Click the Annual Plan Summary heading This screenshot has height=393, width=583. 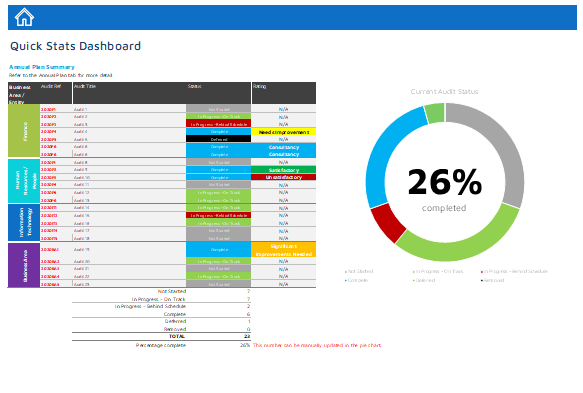42,67
